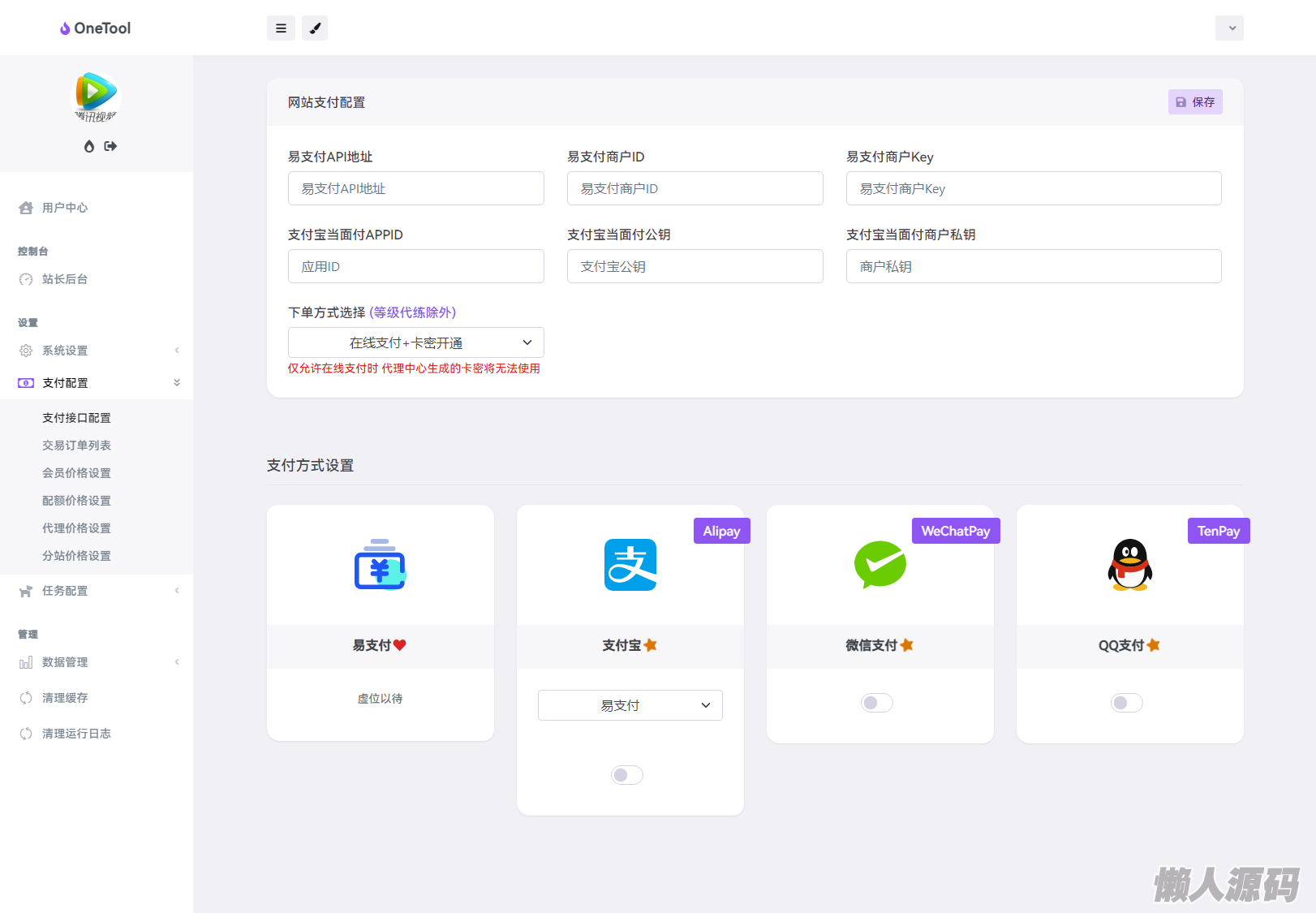Expand the 系统设置 sidebar menu
This screenshot has width=1316, height=913.
[65, 351]
